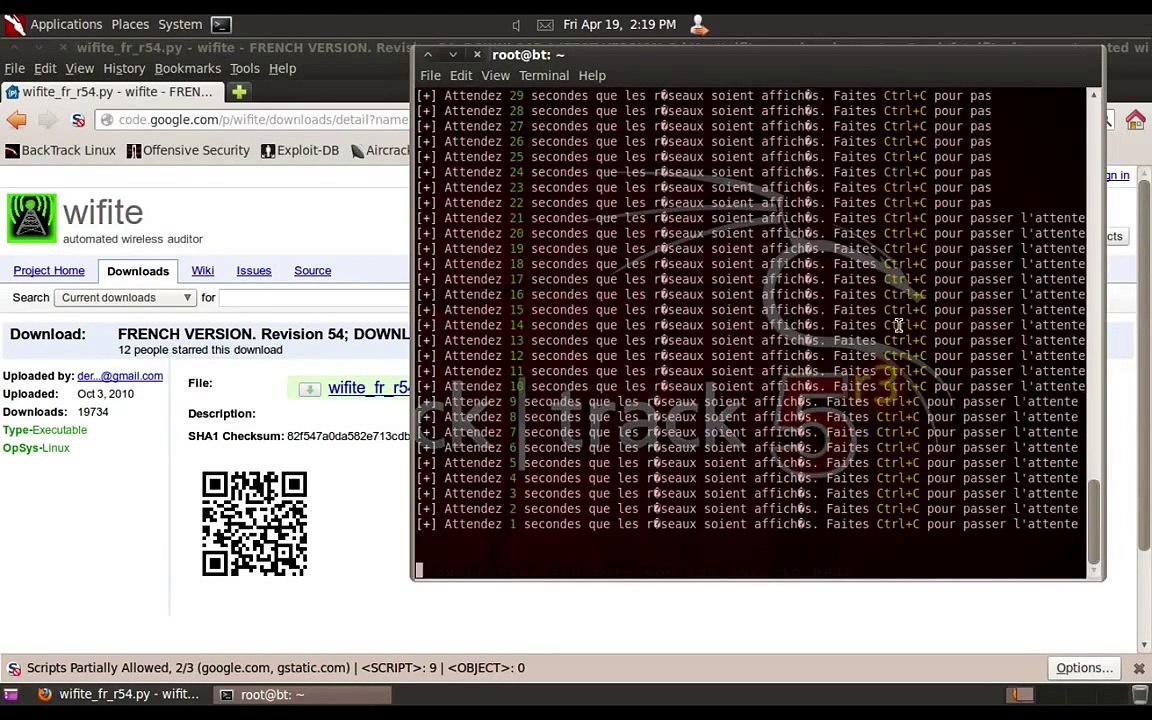This screenshot has height=720, width=1152.
Task: Open the Places menu in top panel
Action: (130, 24)
